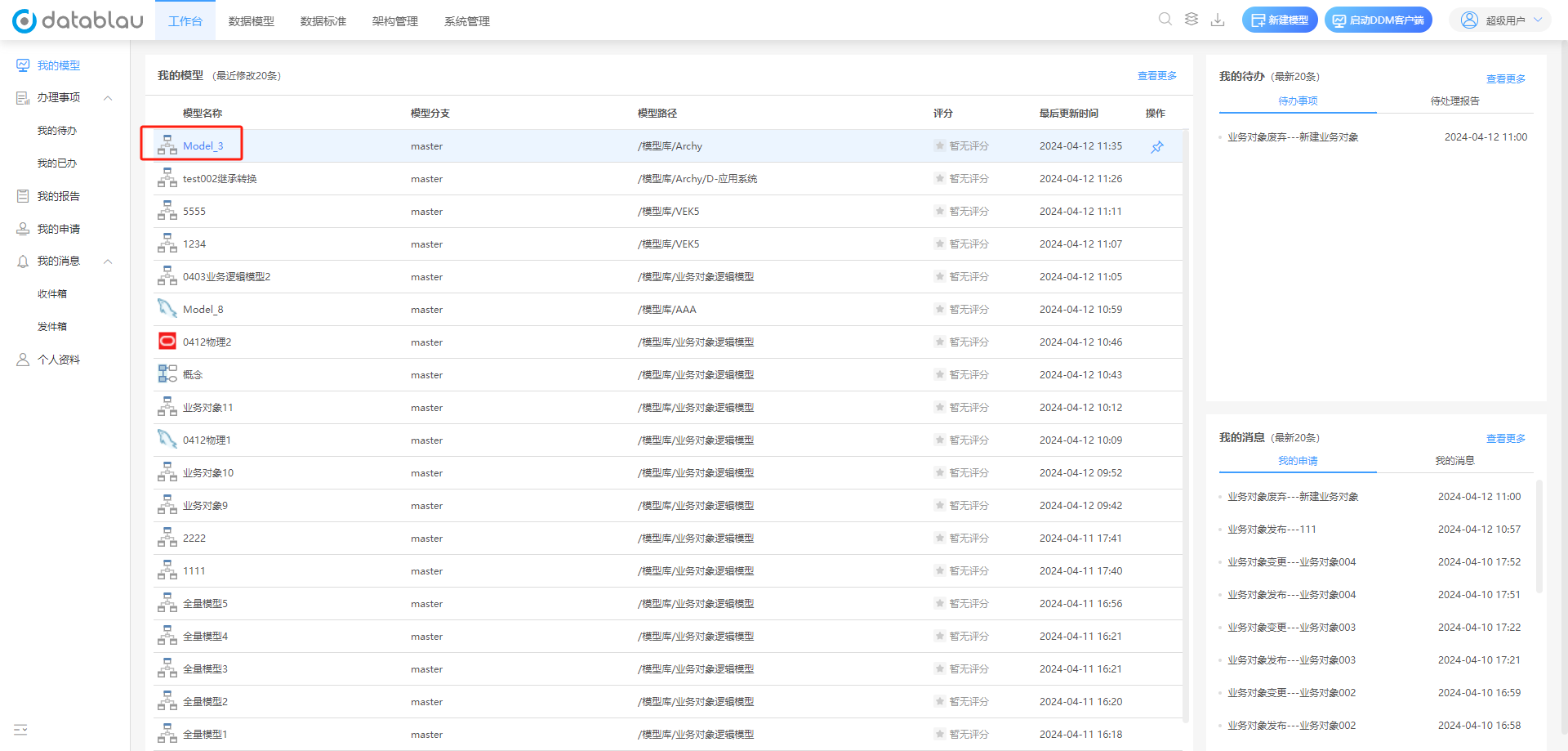Open the 数据标准 menu

(x=323, y=21)
